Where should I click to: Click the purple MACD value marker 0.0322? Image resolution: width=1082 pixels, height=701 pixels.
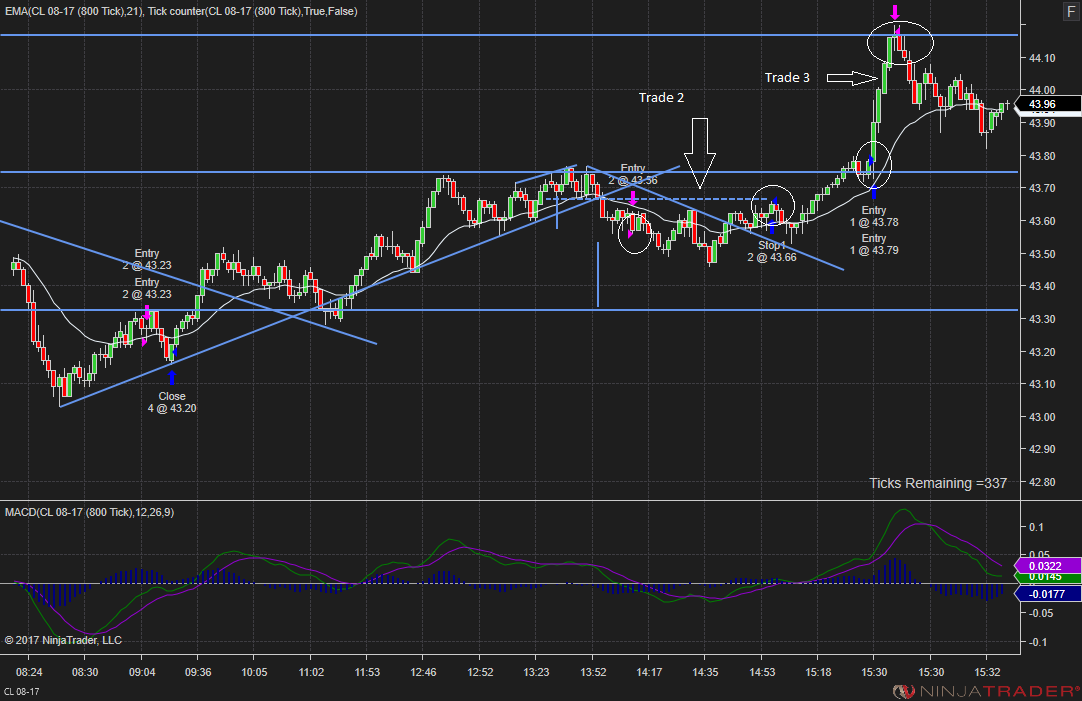coord(1047,566)
